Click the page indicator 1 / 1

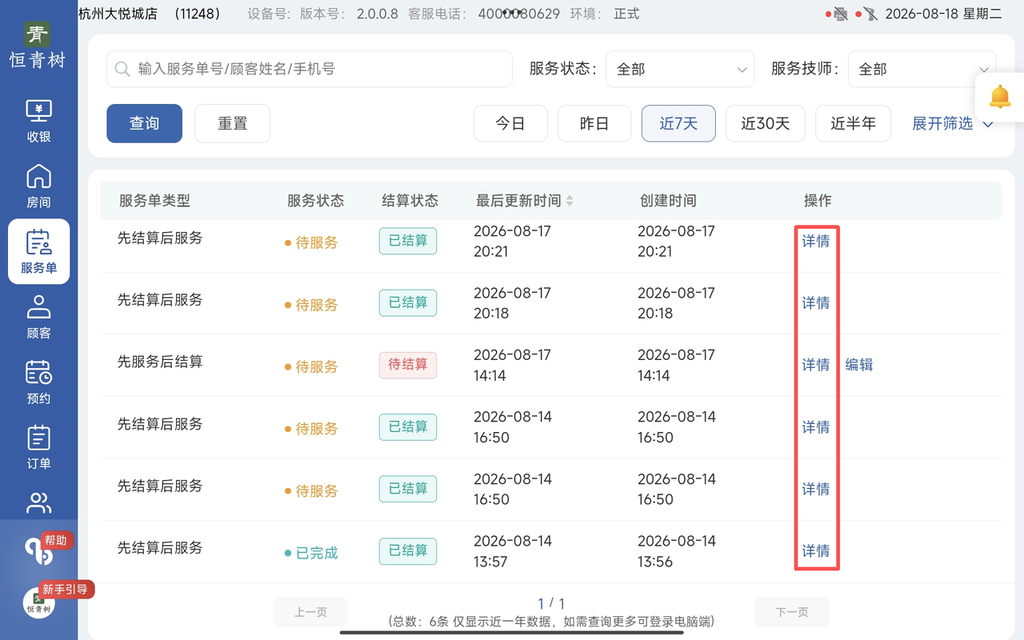tap(551, 603)
